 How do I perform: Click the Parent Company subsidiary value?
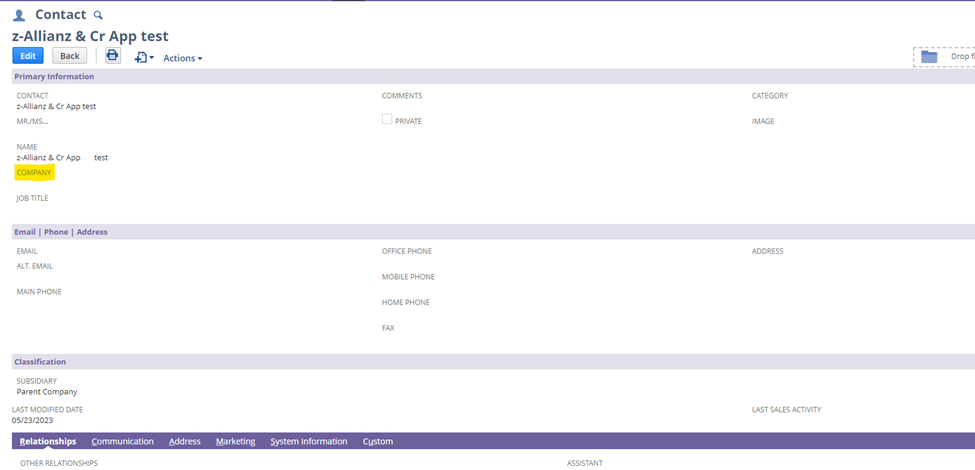click(47, 392)
